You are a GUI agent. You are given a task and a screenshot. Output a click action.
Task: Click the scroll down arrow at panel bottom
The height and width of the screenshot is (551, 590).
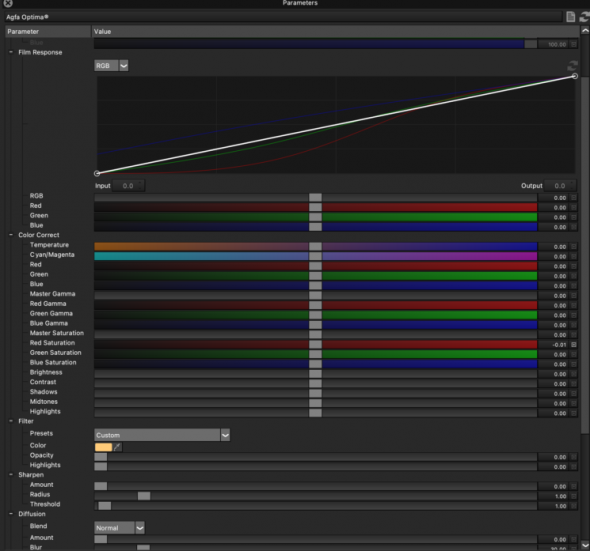pyautogui.click(x=585, y=545)
